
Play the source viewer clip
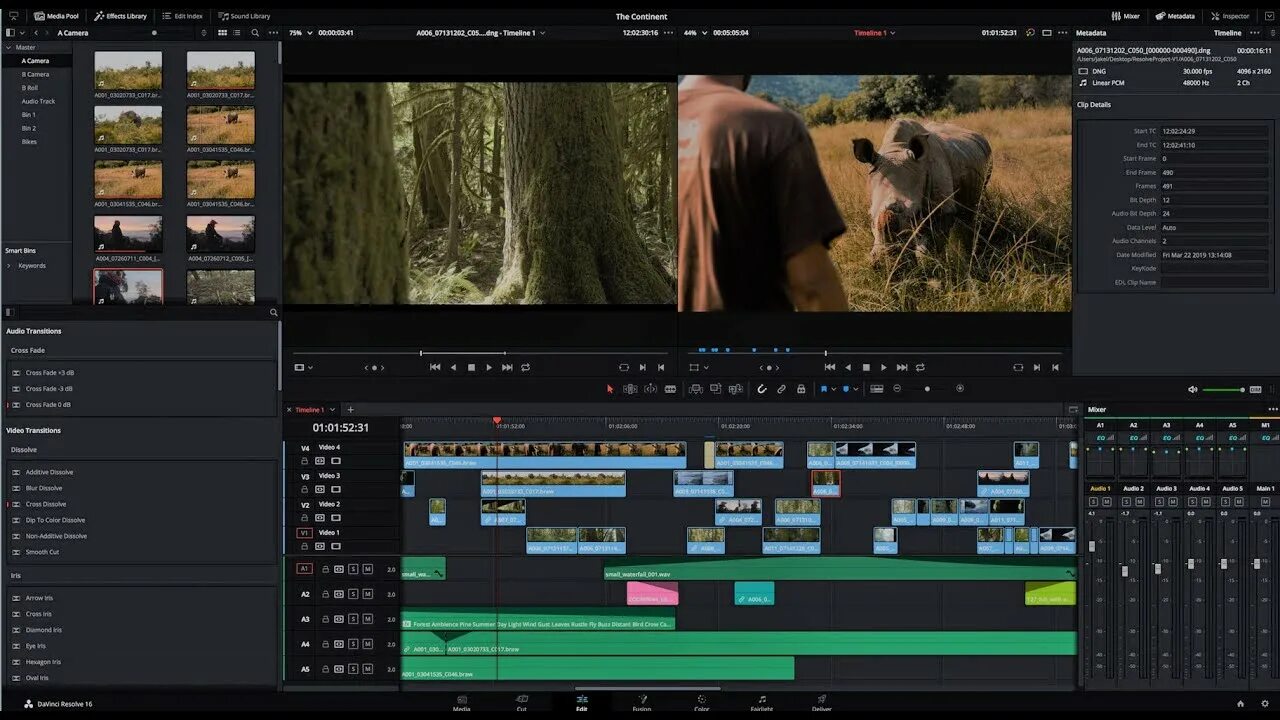(489, 367)
